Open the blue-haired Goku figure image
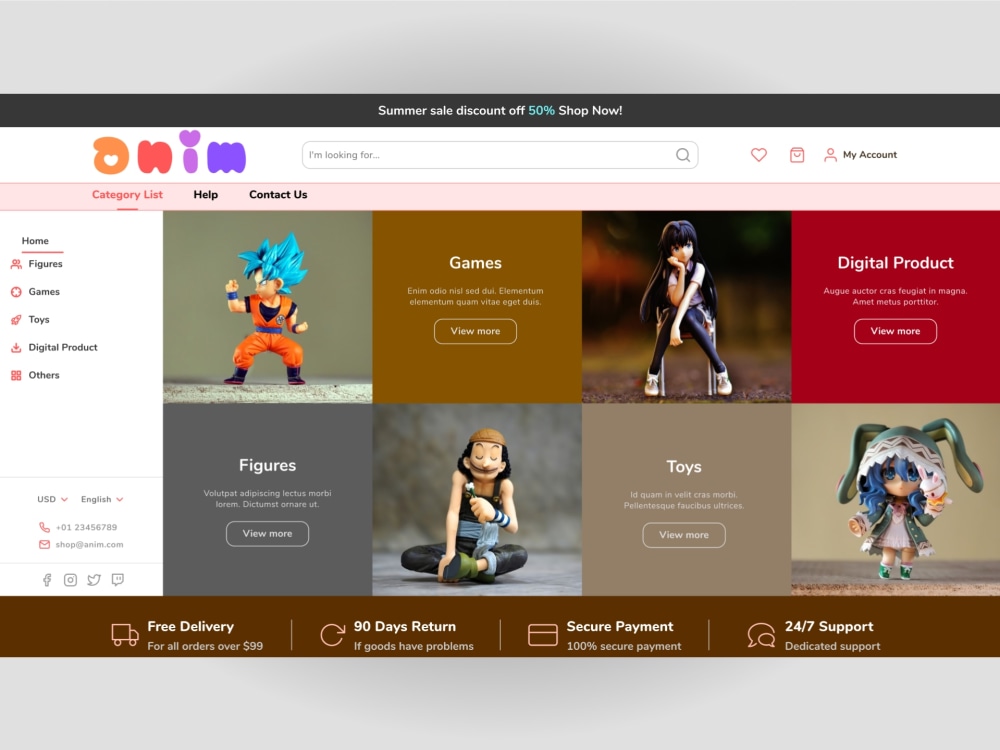The height and width of the screenshot is (750, 1000). 267,307
